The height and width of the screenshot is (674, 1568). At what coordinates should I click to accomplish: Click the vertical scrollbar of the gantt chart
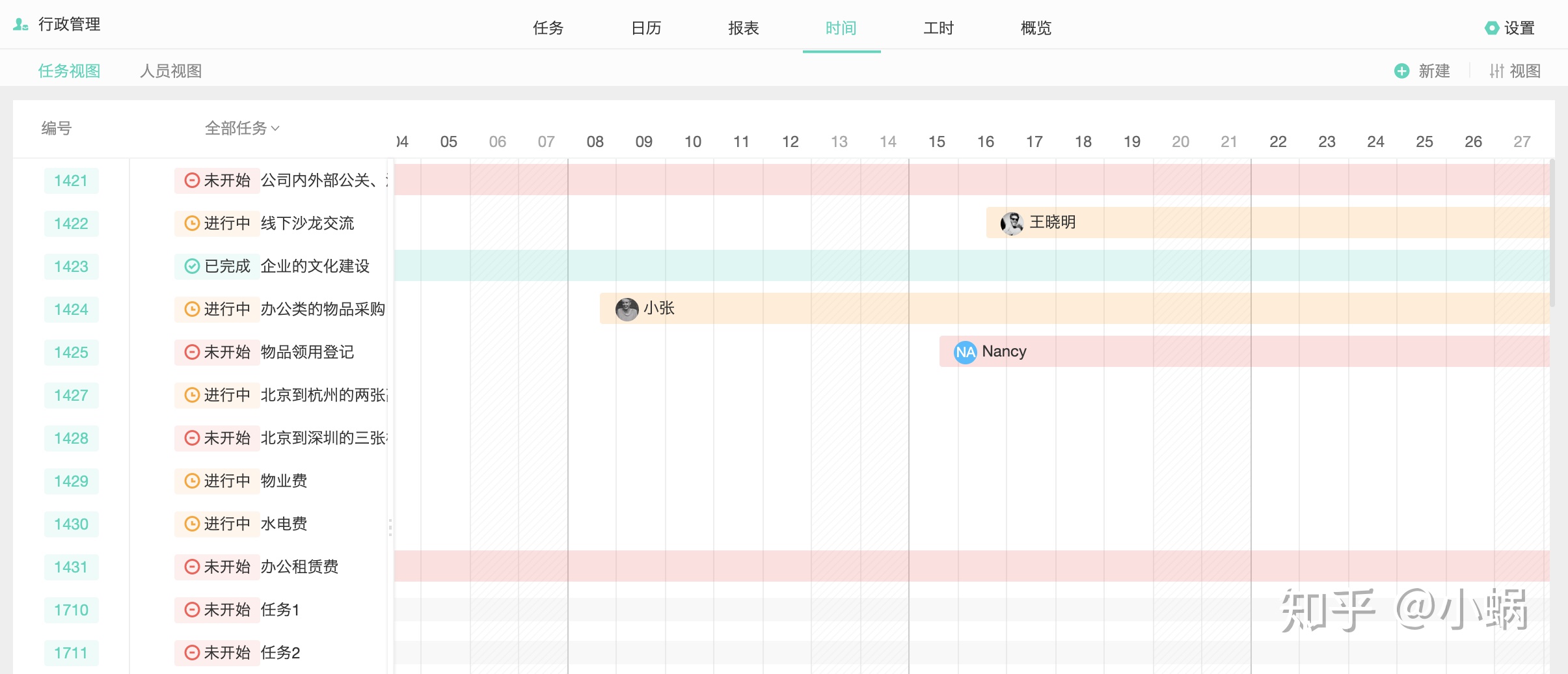click(1552, 233)
